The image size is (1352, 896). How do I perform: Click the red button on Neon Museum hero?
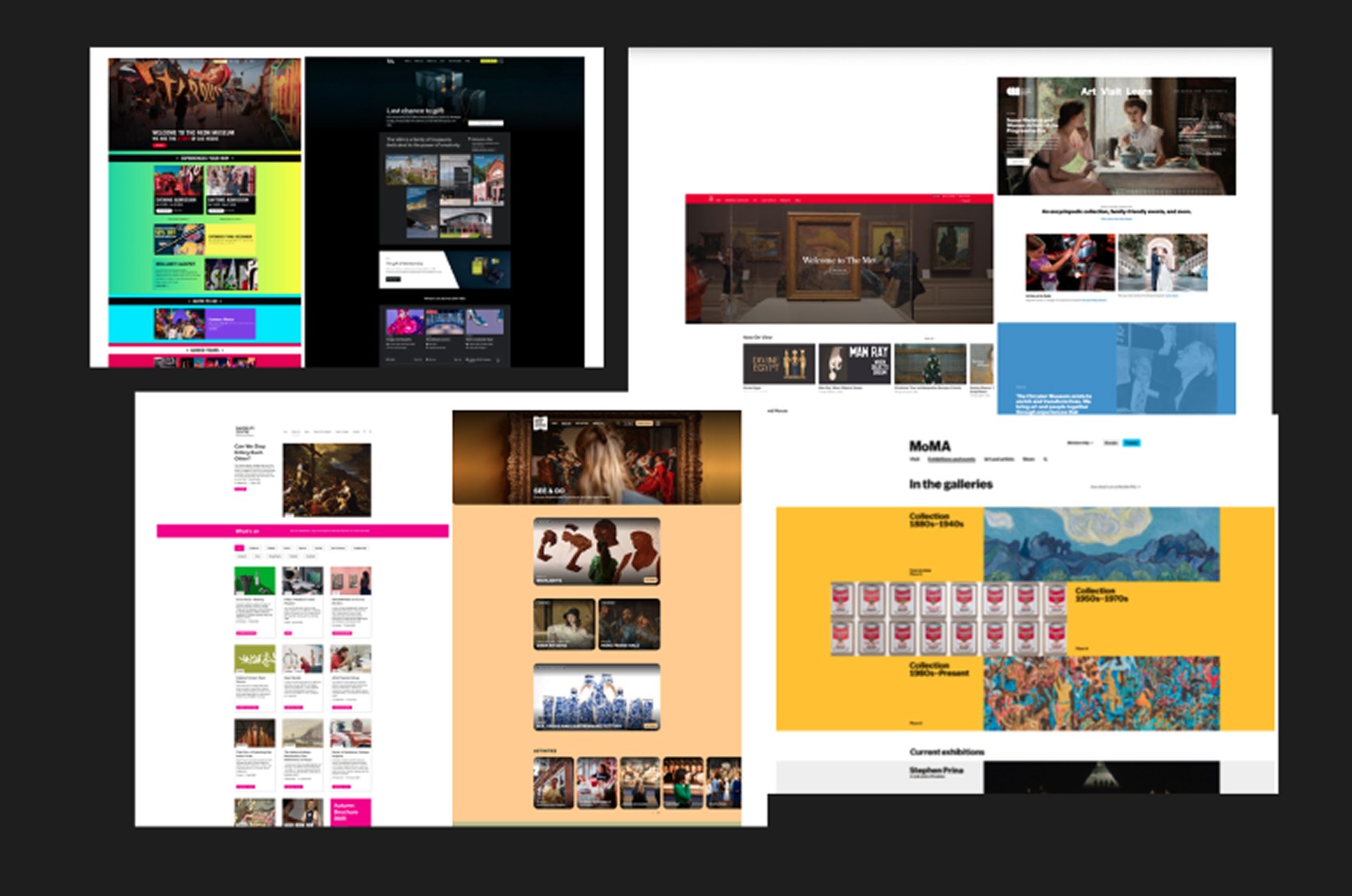pyautogui.click(x=159, y=144)
